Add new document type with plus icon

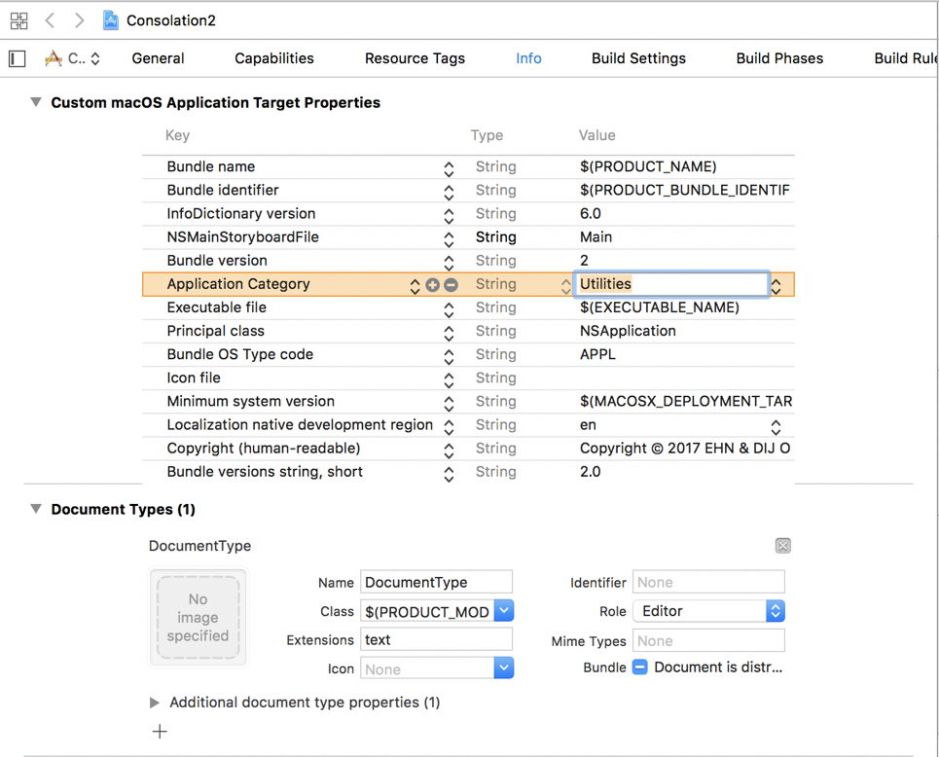click(159, 732)
